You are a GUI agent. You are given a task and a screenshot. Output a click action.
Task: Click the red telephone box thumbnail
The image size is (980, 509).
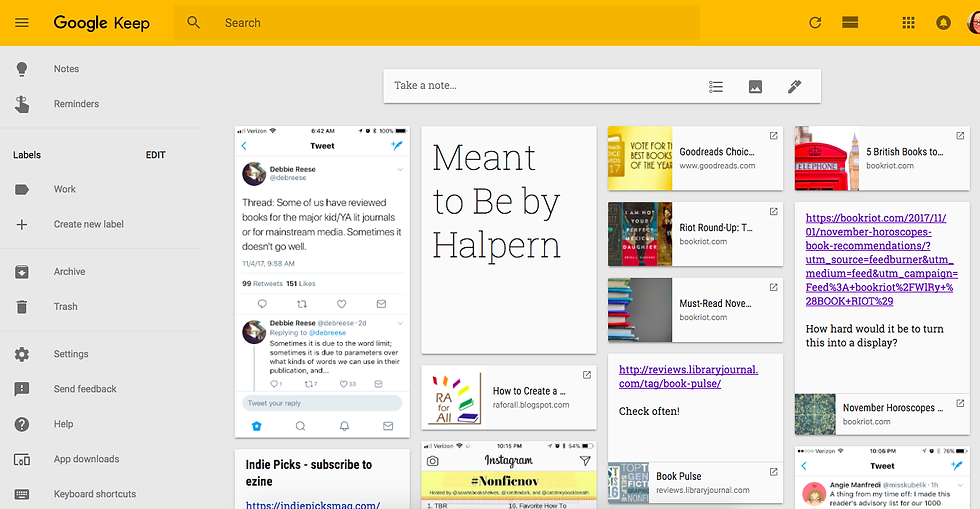point(827,158)
